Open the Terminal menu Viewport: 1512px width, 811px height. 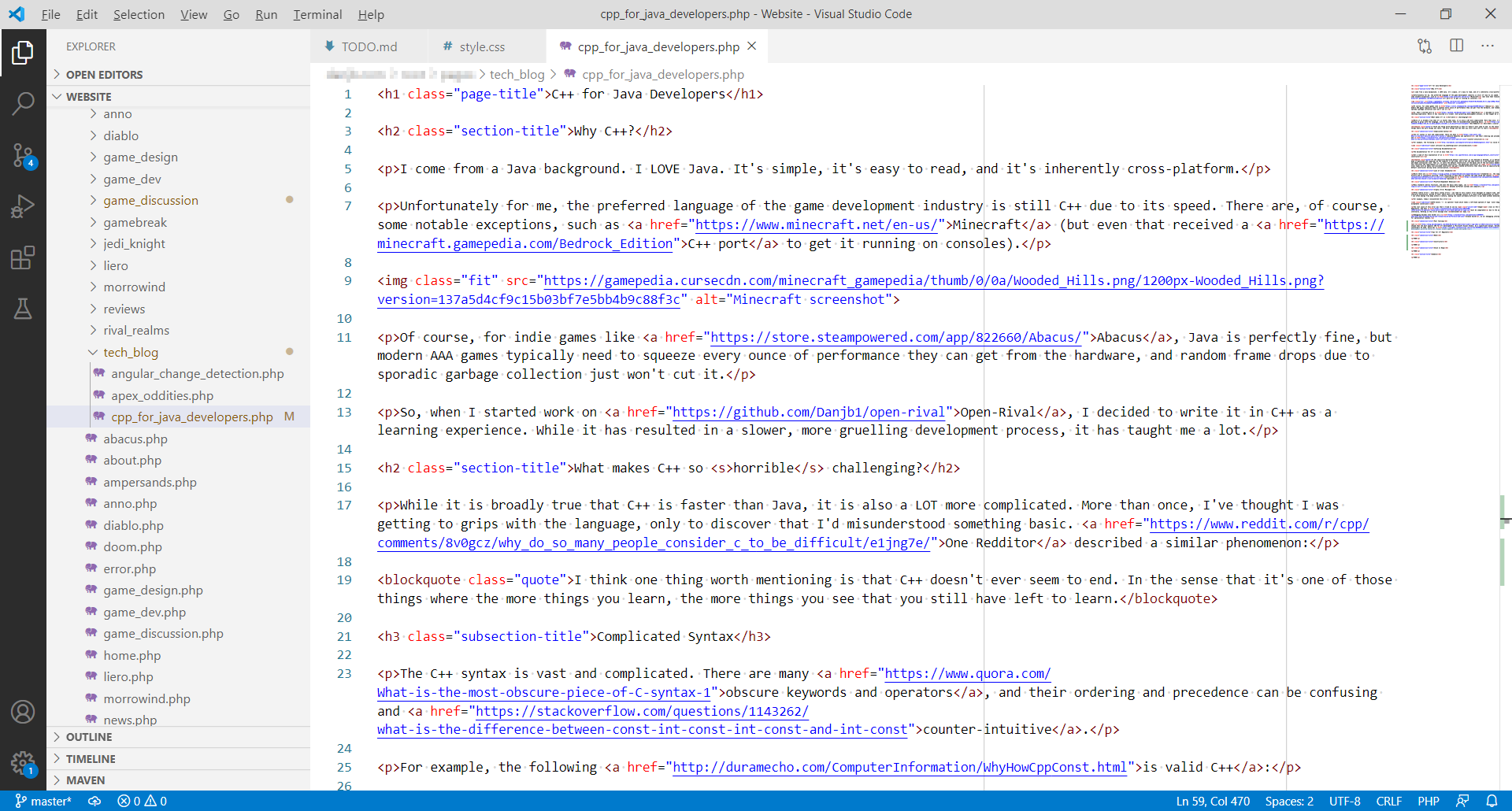tap(317, 14)
